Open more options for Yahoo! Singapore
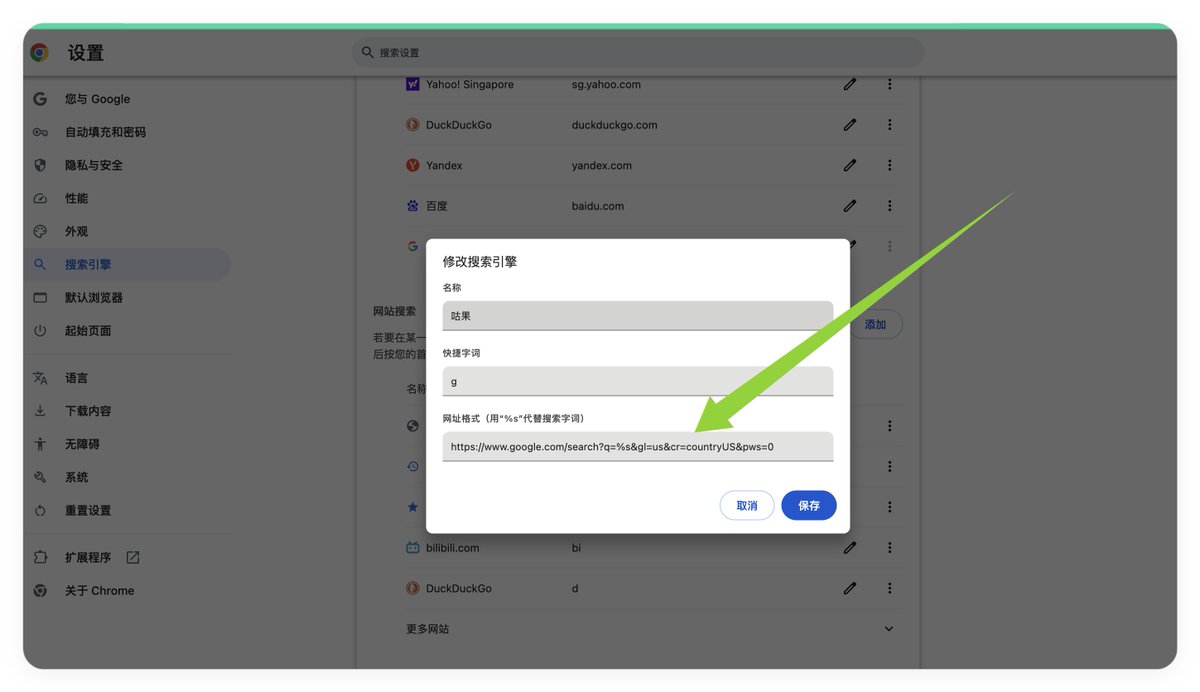Viewport: 1200px width, 692px height. [889, 85]
